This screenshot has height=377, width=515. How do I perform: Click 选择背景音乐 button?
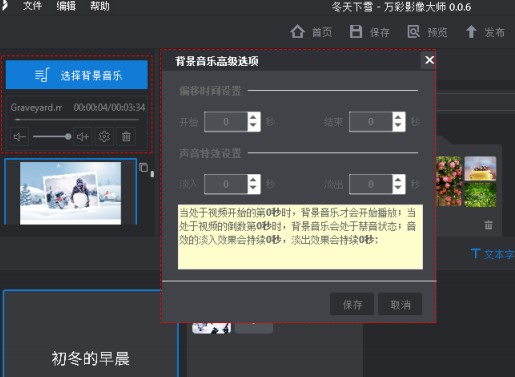pyautogui.click(x=77, y=75)
